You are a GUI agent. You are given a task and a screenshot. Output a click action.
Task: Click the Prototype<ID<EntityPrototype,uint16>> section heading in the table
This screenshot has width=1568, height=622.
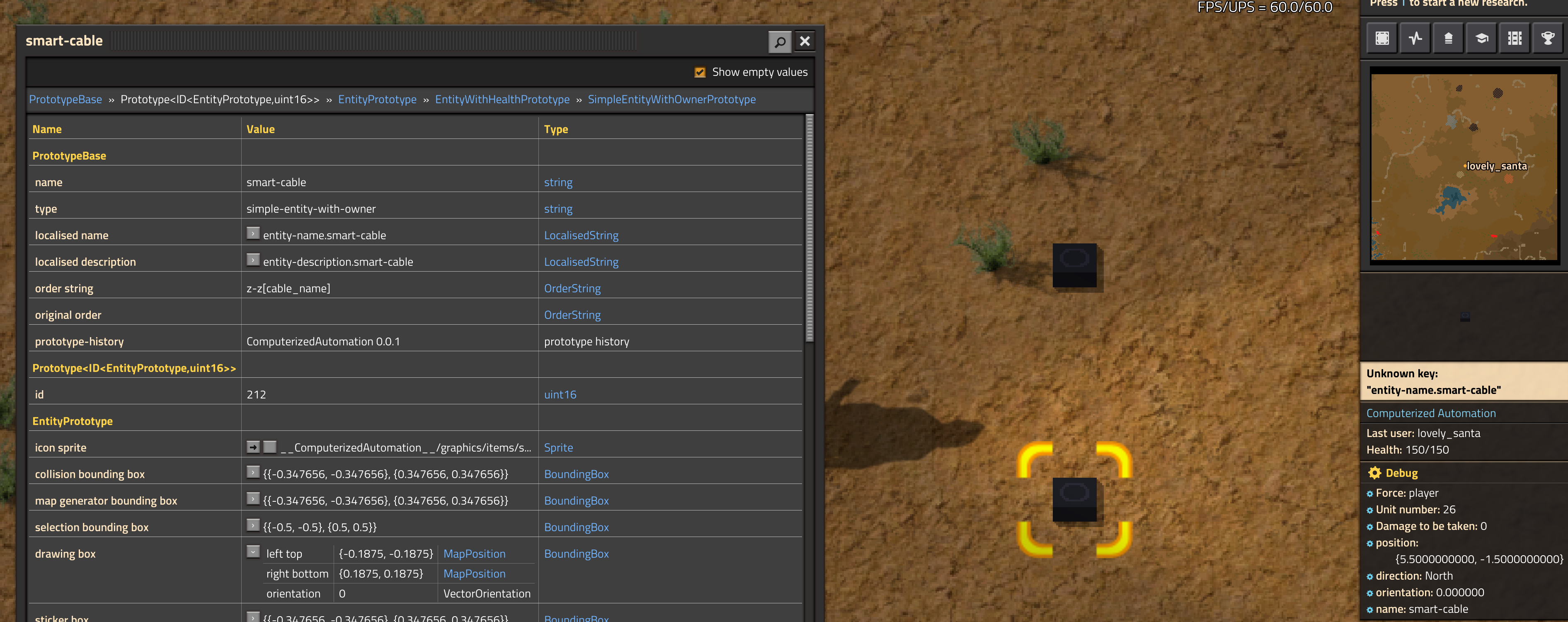tap(134, 368)
